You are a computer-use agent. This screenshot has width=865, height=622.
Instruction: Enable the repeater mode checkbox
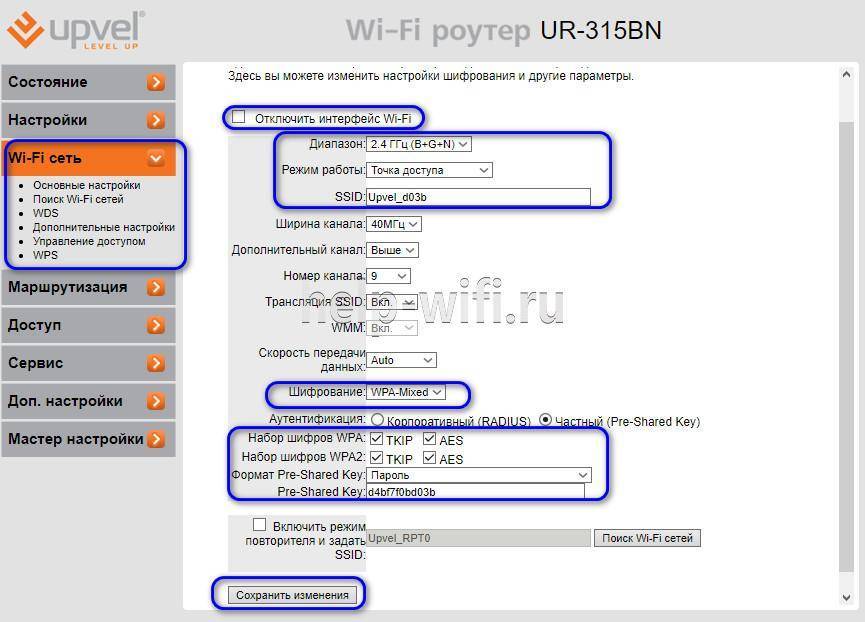click(260, 524)
